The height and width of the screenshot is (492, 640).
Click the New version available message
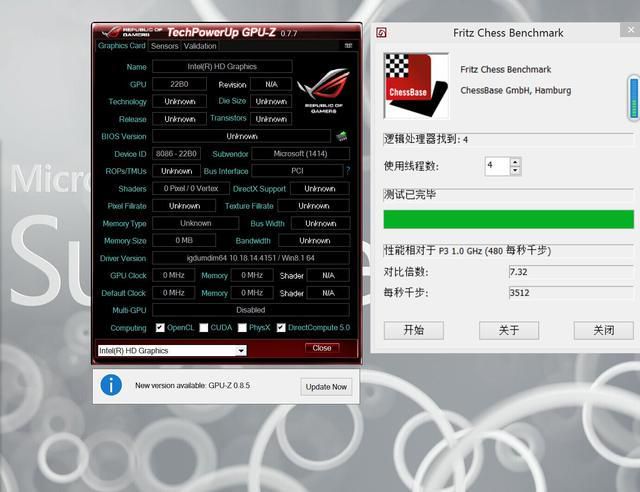tap(192, 385)
